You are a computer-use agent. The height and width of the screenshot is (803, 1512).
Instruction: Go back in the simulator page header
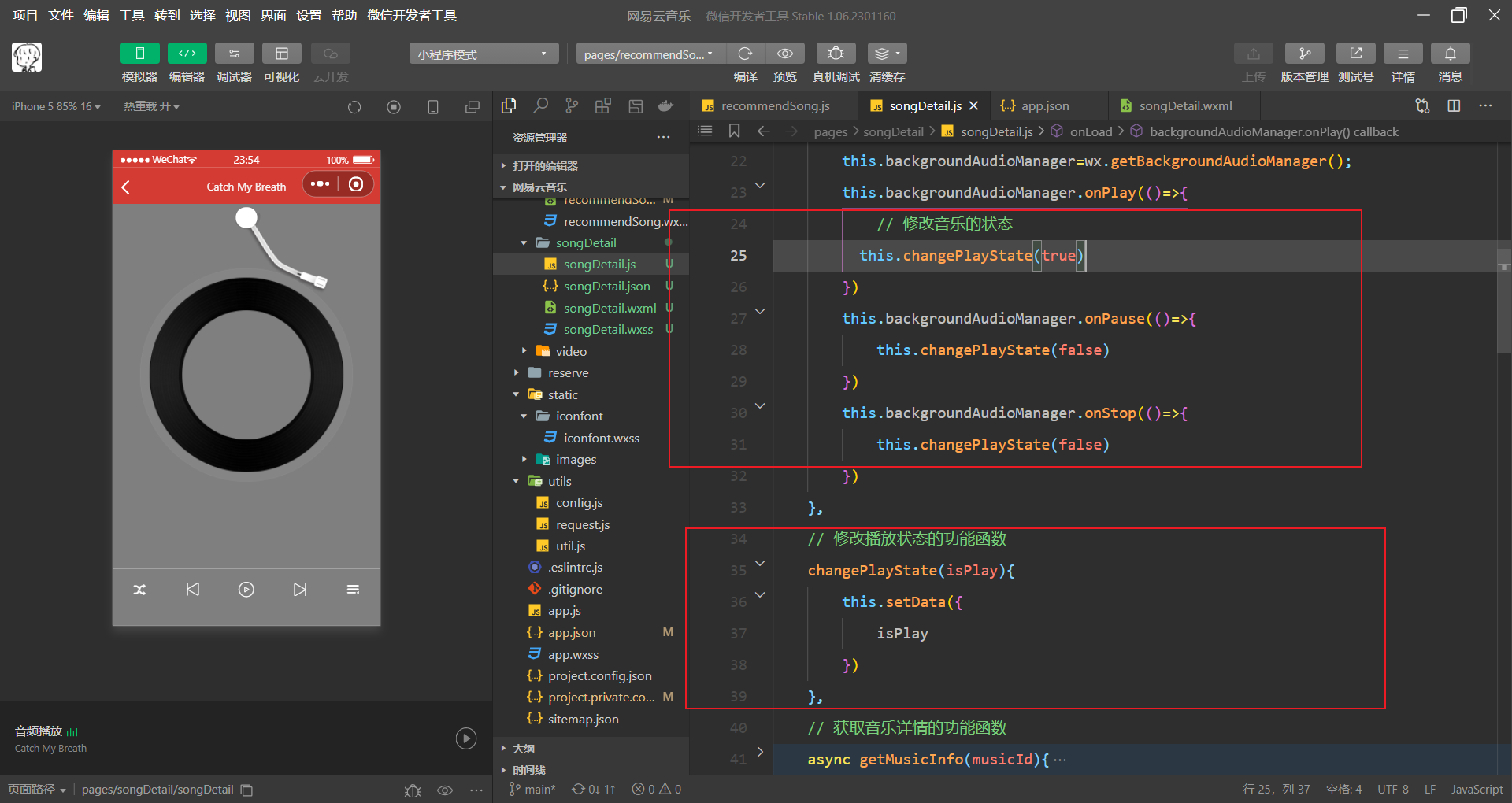[126, 187]
